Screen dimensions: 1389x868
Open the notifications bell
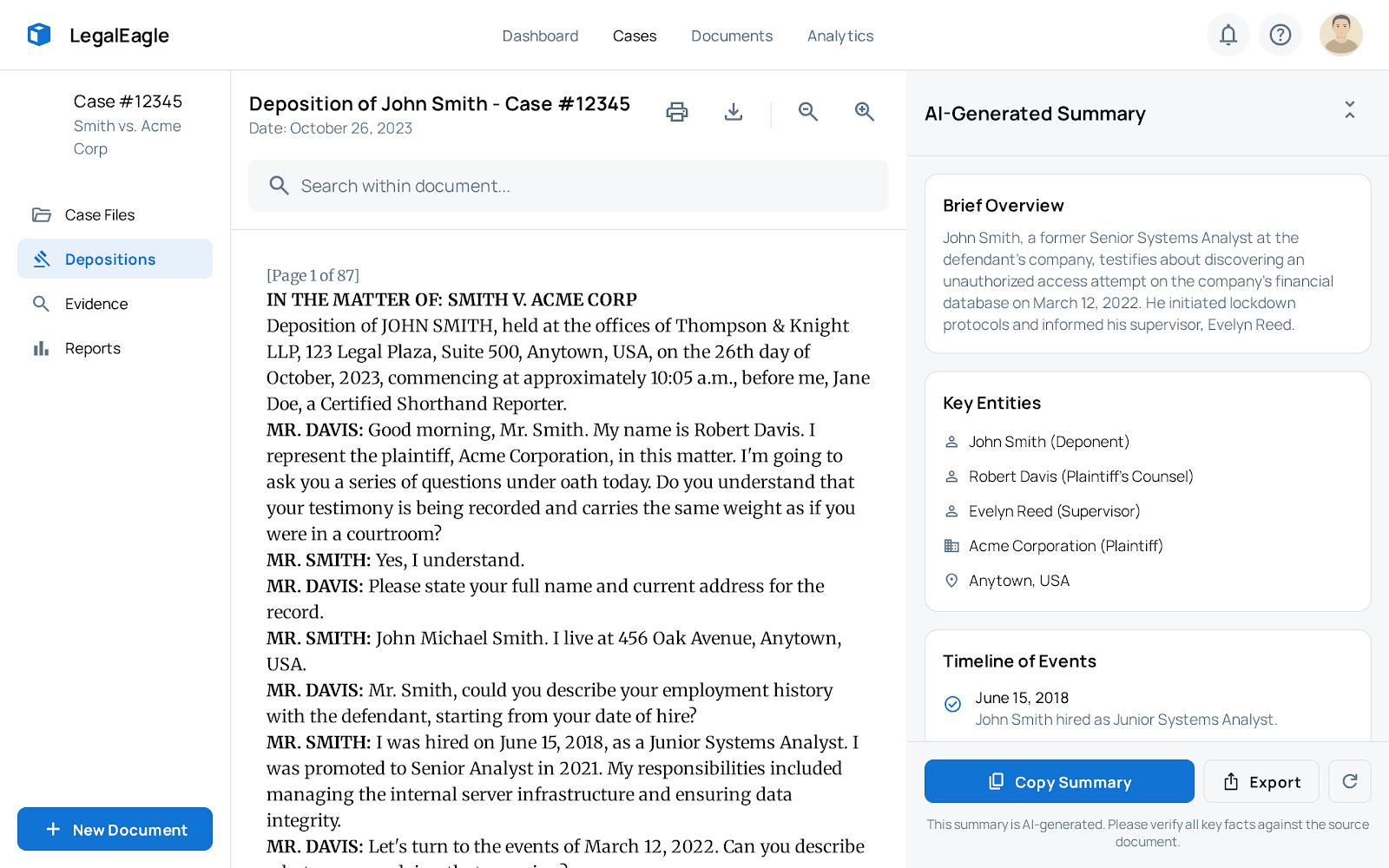tap(1228, 35)
